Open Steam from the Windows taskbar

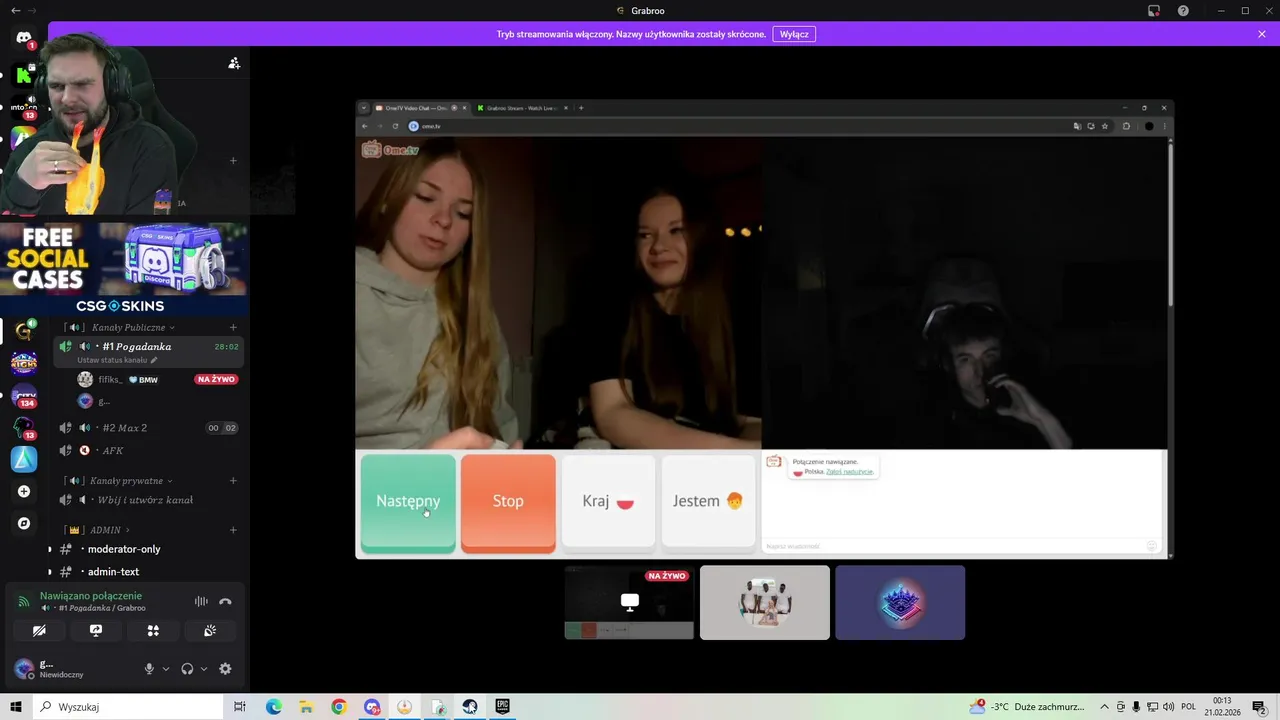(470, 707)
